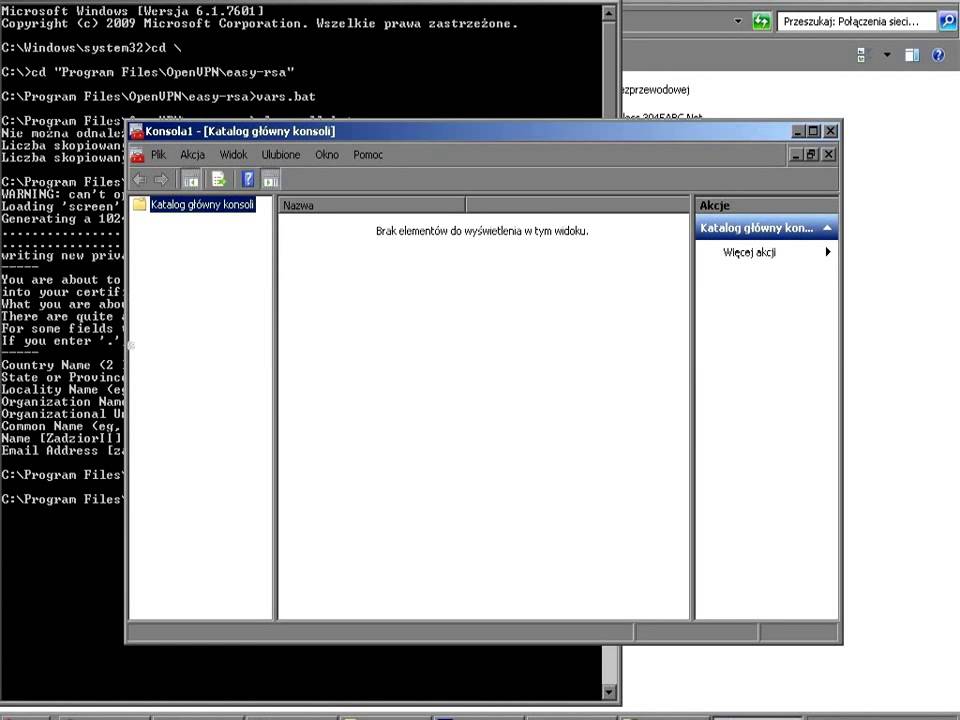Open the Akcja menu
Viewport: 960px width, 720px height.
click(192, 156)
